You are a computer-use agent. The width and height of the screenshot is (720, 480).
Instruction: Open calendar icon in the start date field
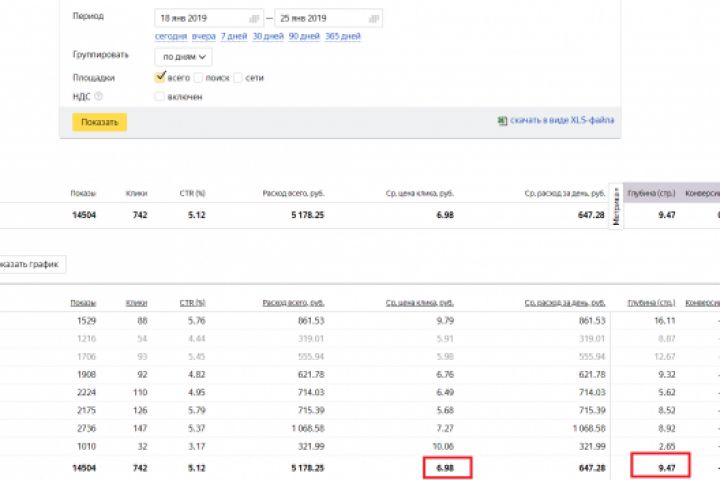coord(254,19)
